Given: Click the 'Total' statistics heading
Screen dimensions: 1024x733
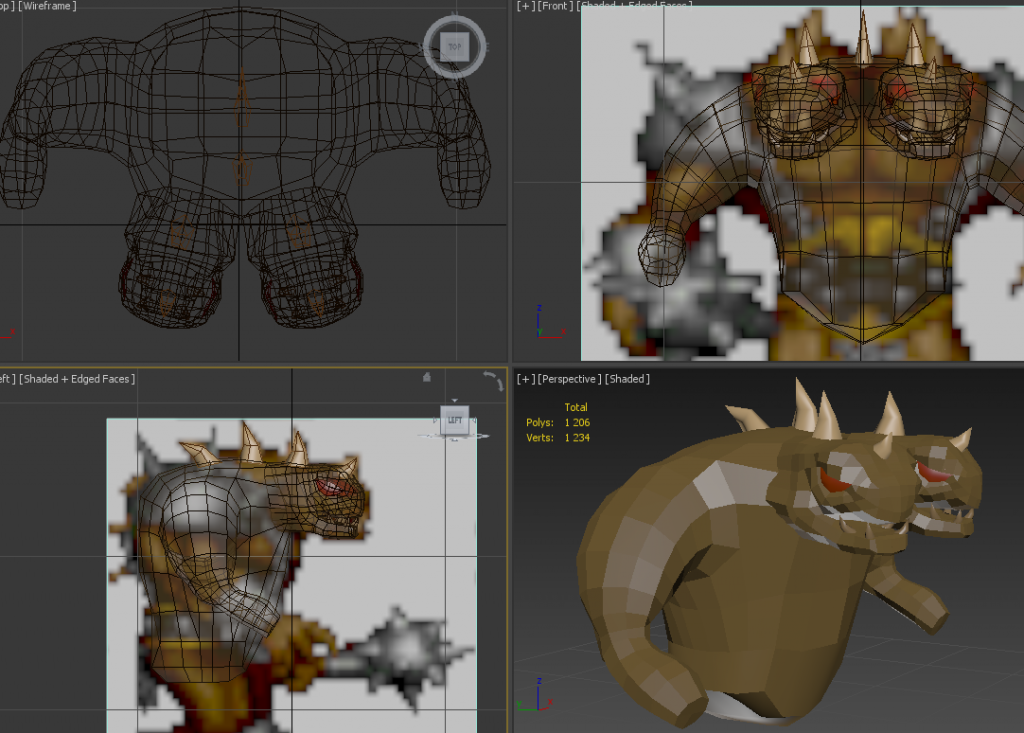Looking at the screenshot, I should 575,407.
